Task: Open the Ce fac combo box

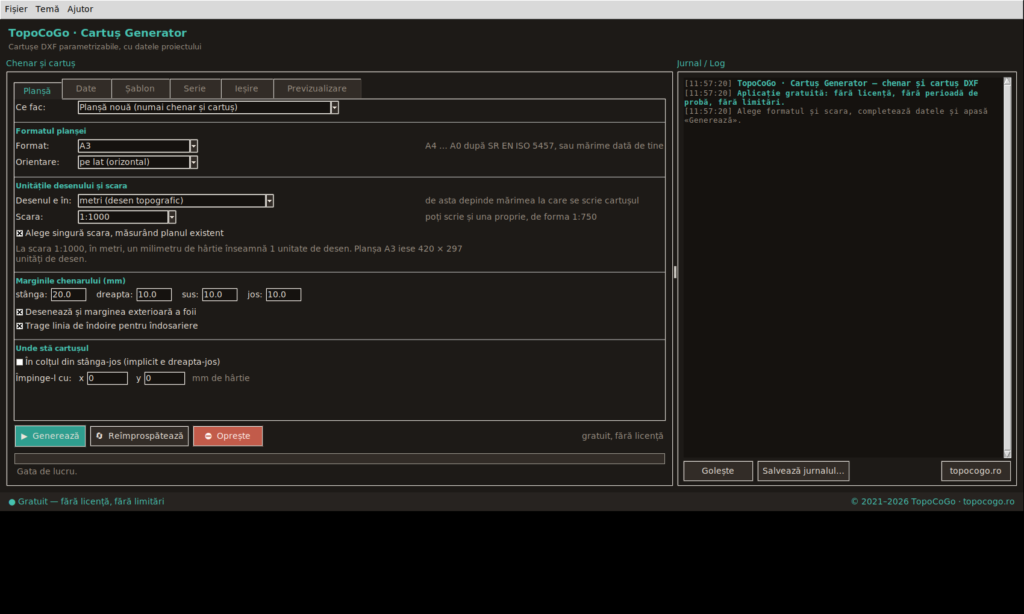Action: pos(208,107)
